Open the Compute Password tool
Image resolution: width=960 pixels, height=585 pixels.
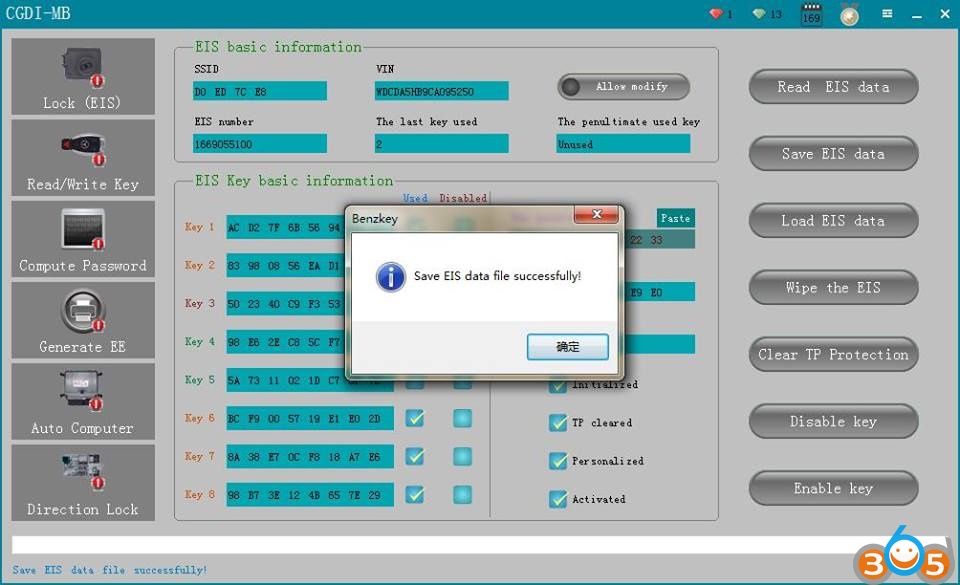[83, 239]
